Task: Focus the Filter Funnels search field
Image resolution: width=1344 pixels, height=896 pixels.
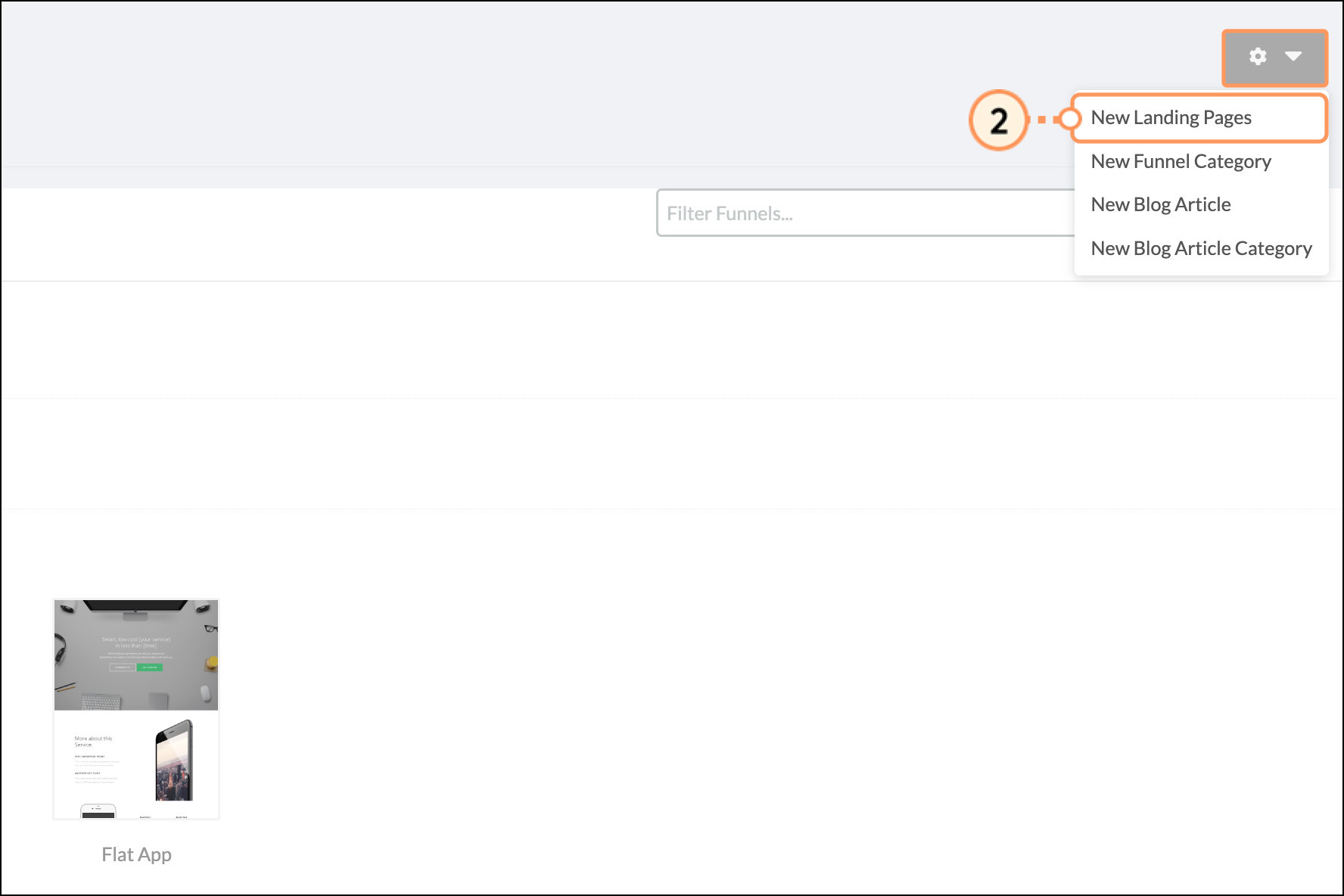Action: point(866,213)
